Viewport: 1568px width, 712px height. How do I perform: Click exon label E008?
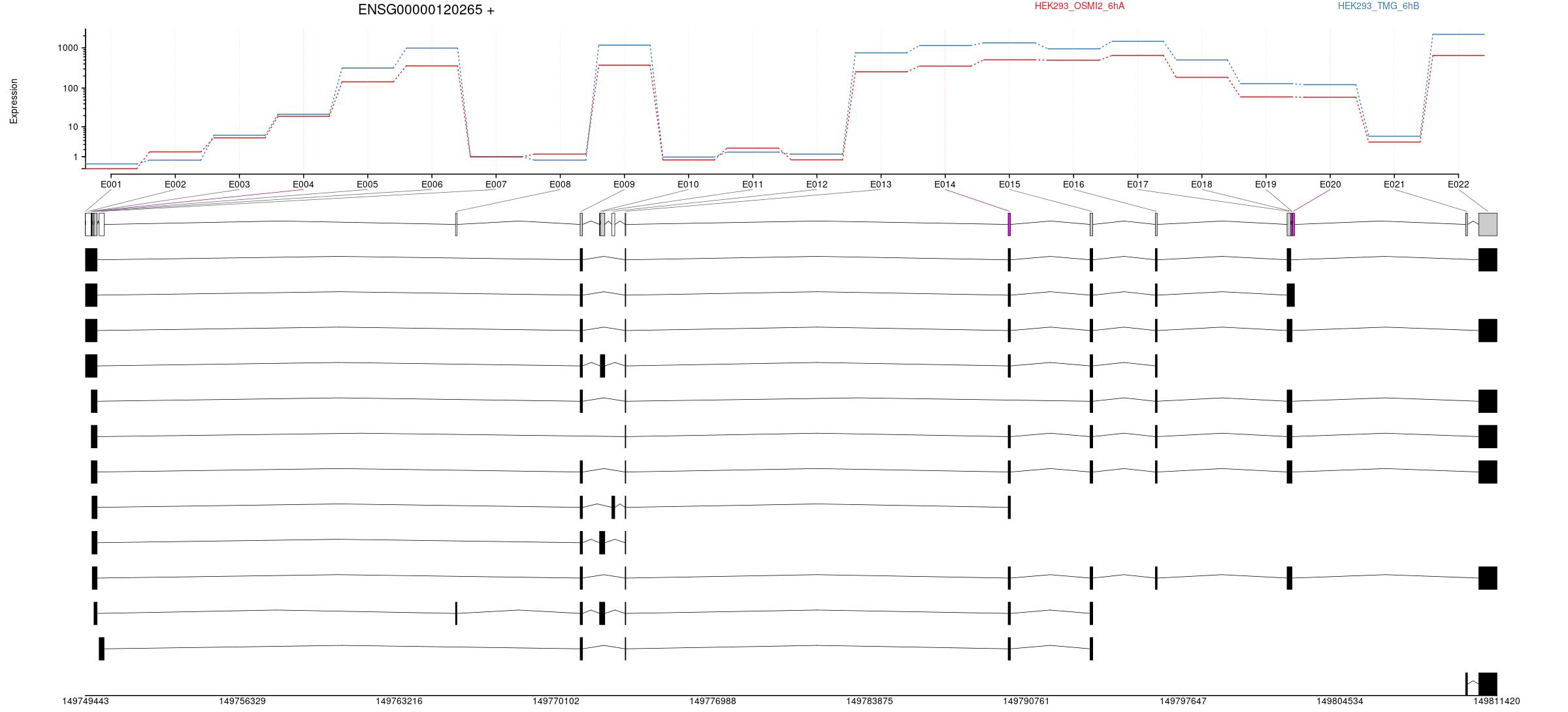point(560,184)
